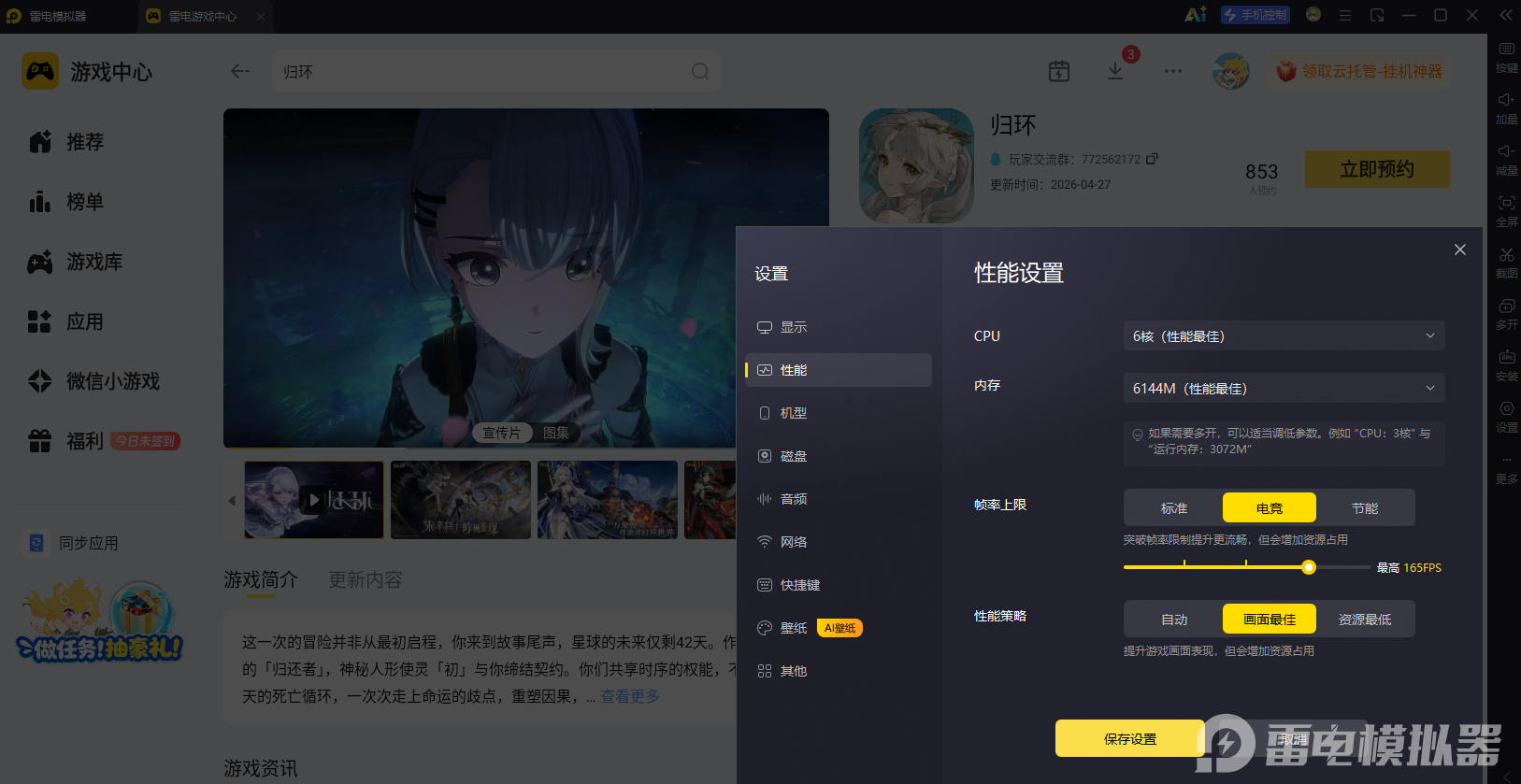Click the 手机控制 phone control button
The image size is (1521, 784).
tap(1256, 15)
